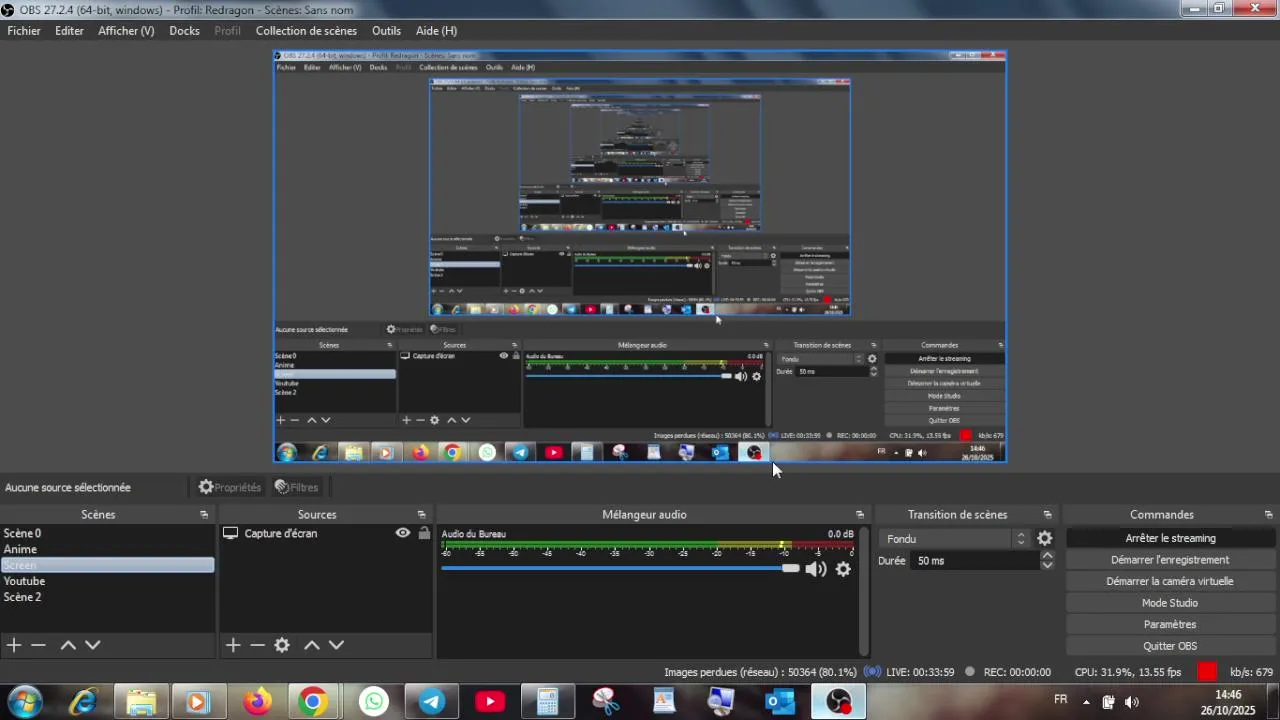Click the Filtres button above the panels
The height and width of the screenshot is (720, 1280).
point(297,487)
